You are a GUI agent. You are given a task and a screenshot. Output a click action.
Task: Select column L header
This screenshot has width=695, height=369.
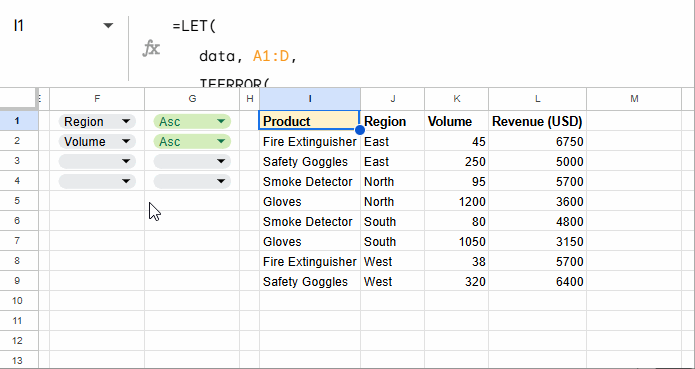click(x=538, y=99)
